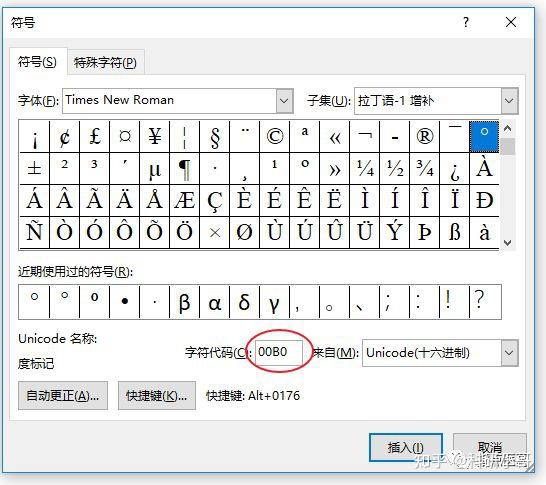Viewport: 546px width, 485px height.
Task: Expand the subset dropdown list
Action: tap(509, 101)
